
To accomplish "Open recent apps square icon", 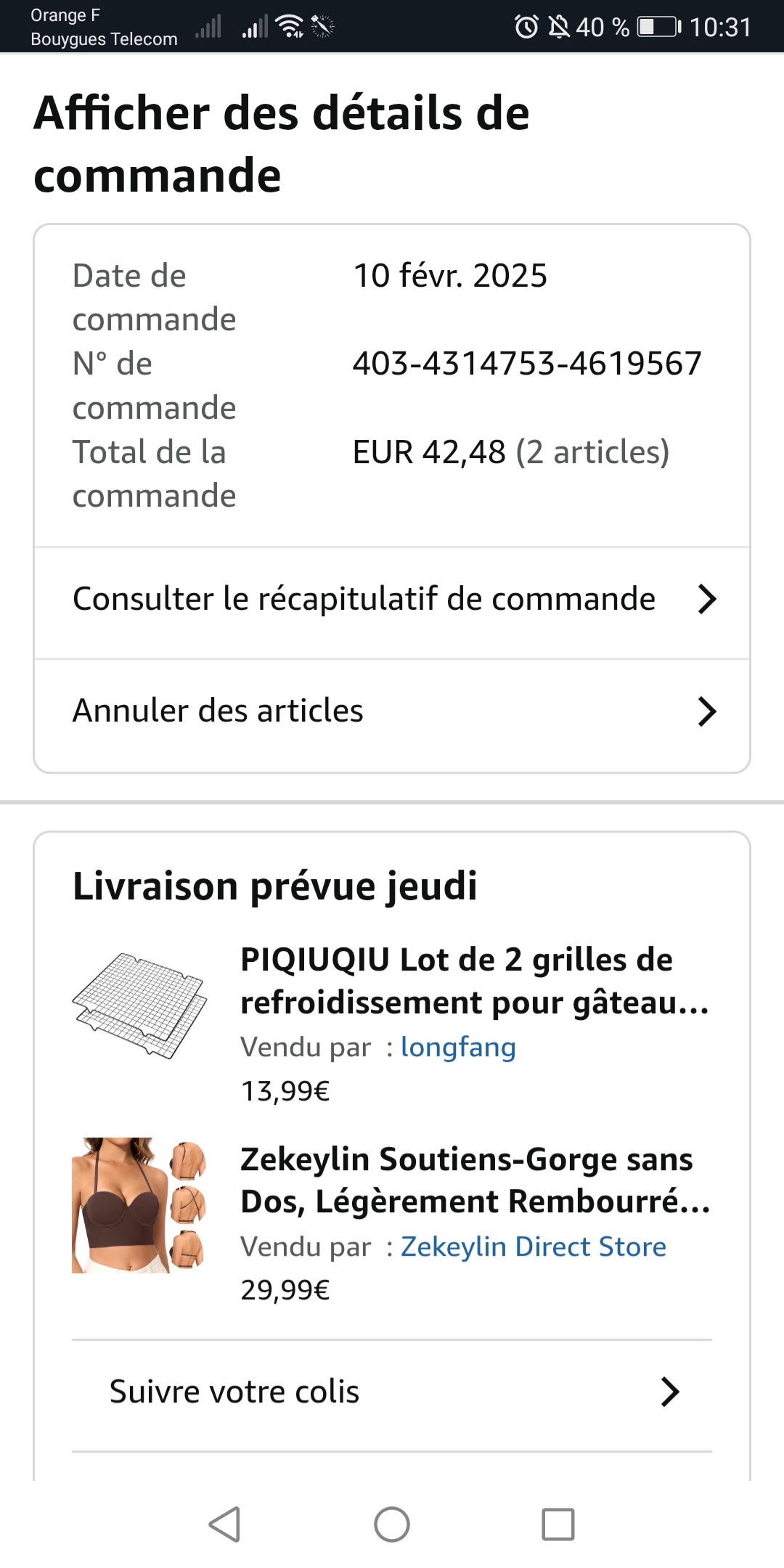I will coord(558,1524).
